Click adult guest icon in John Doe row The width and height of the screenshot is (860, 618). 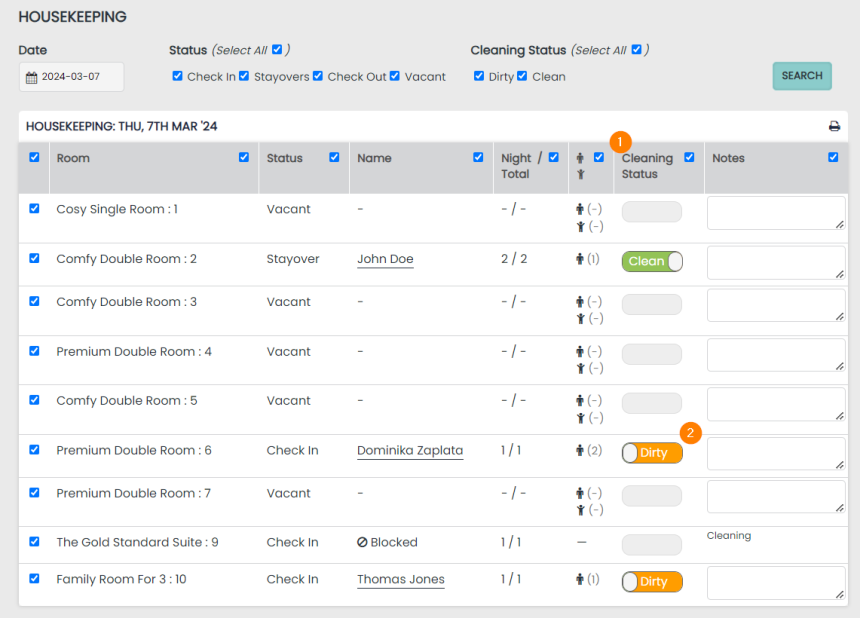pos(580,259)
